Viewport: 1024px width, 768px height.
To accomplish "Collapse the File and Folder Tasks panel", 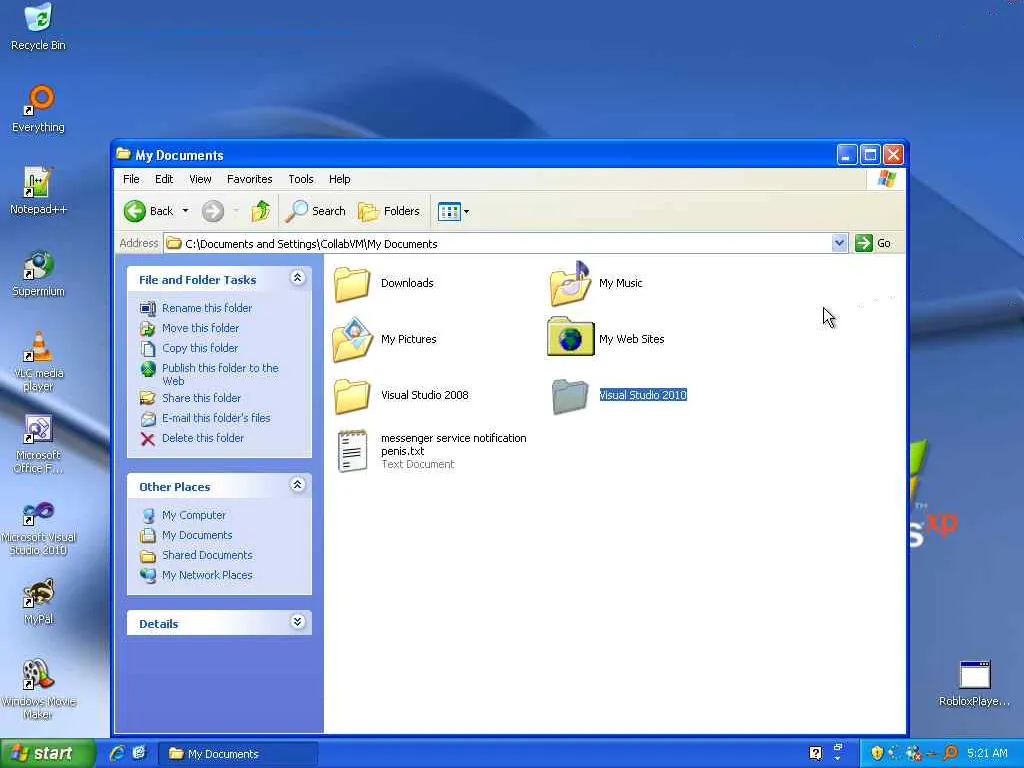I will [x=298, y=278].
